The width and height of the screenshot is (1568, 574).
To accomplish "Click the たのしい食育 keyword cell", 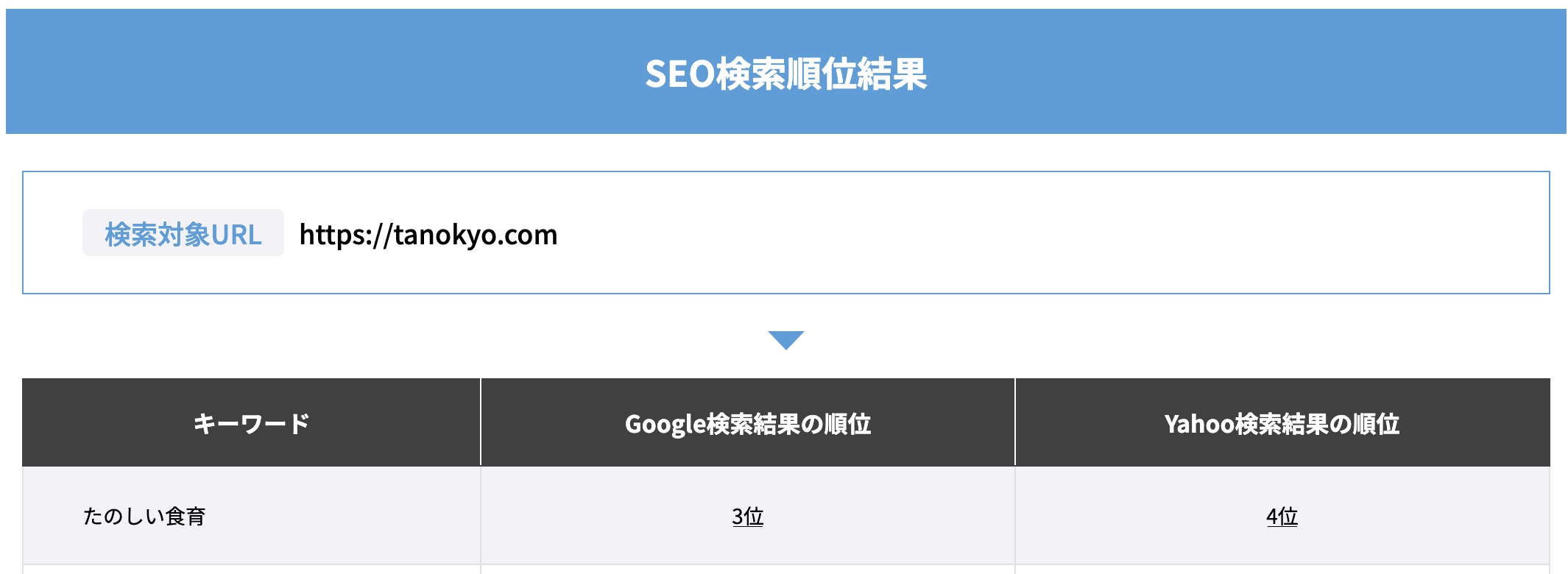I will pyautogui.click(x=144, y=517).
